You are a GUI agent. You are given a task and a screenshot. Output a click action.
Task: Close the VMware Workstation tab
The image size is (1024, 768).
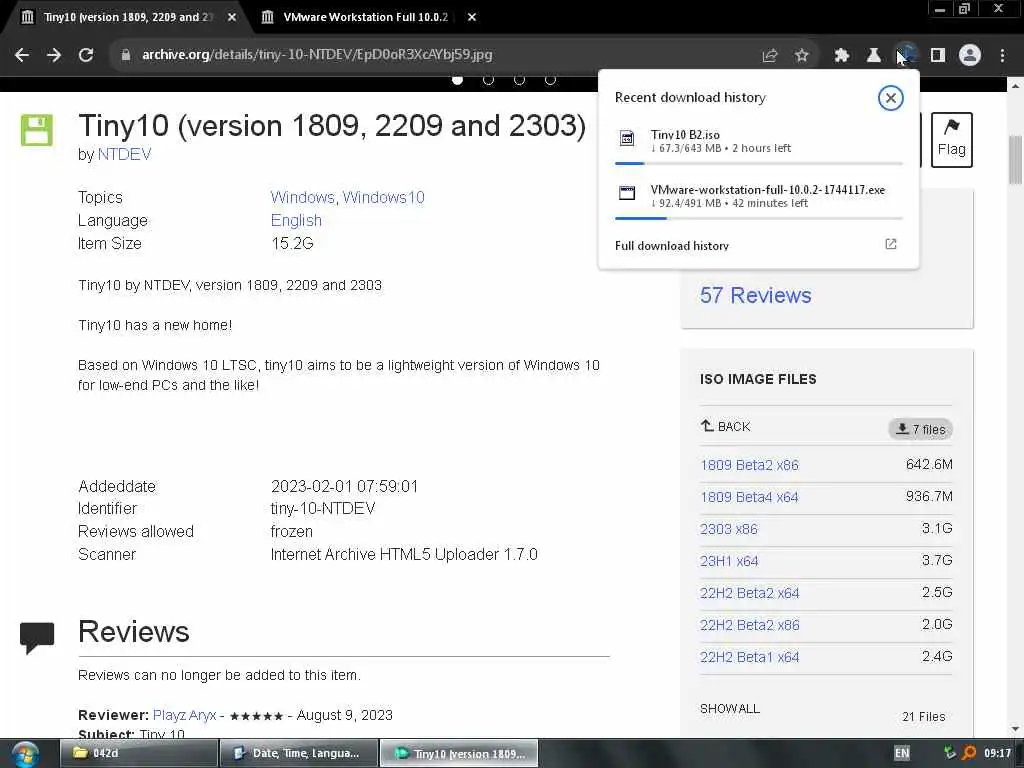point(472,18)
